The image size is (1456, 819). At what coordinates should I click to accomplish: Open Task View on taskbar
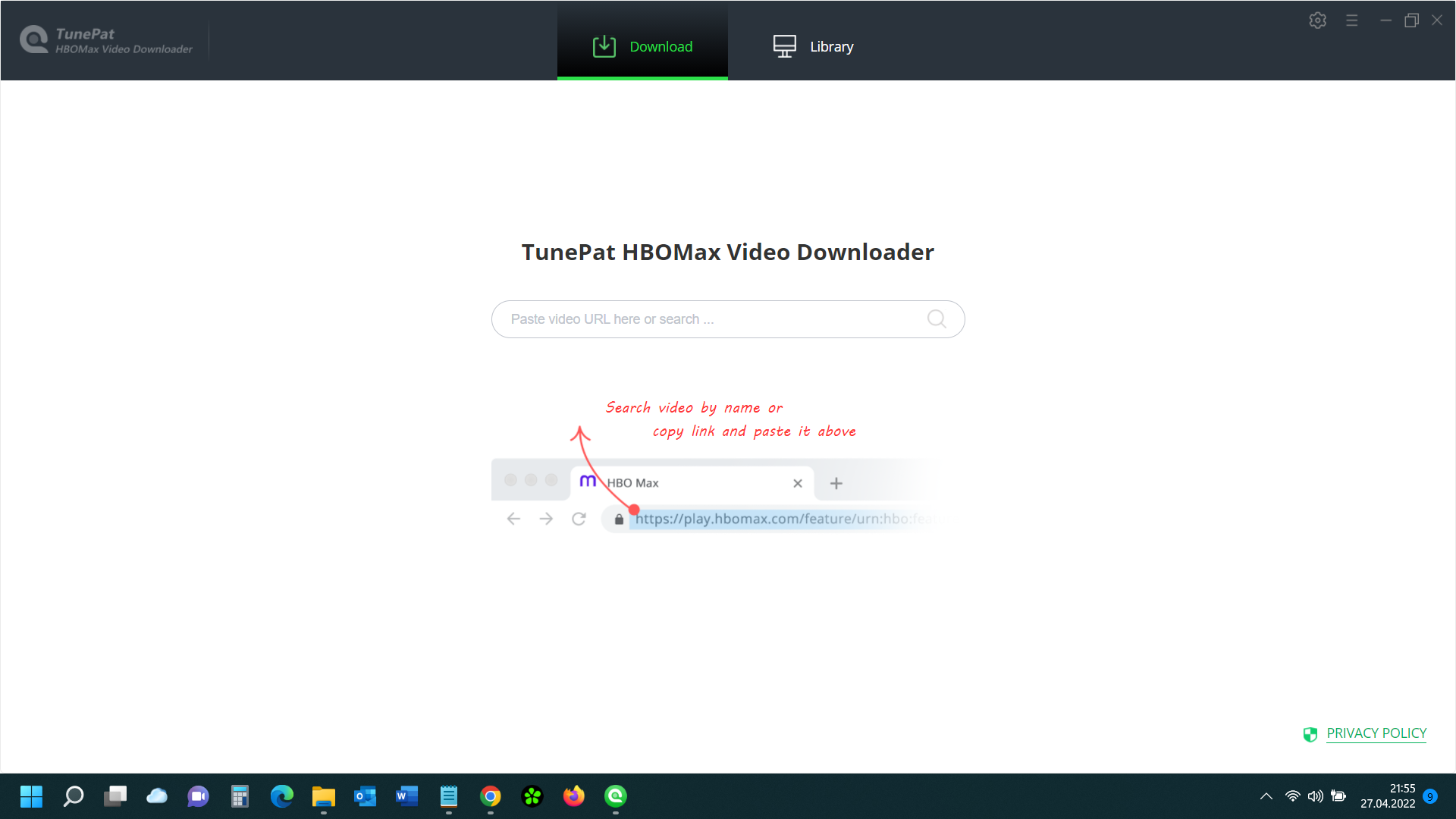[115, 796]
